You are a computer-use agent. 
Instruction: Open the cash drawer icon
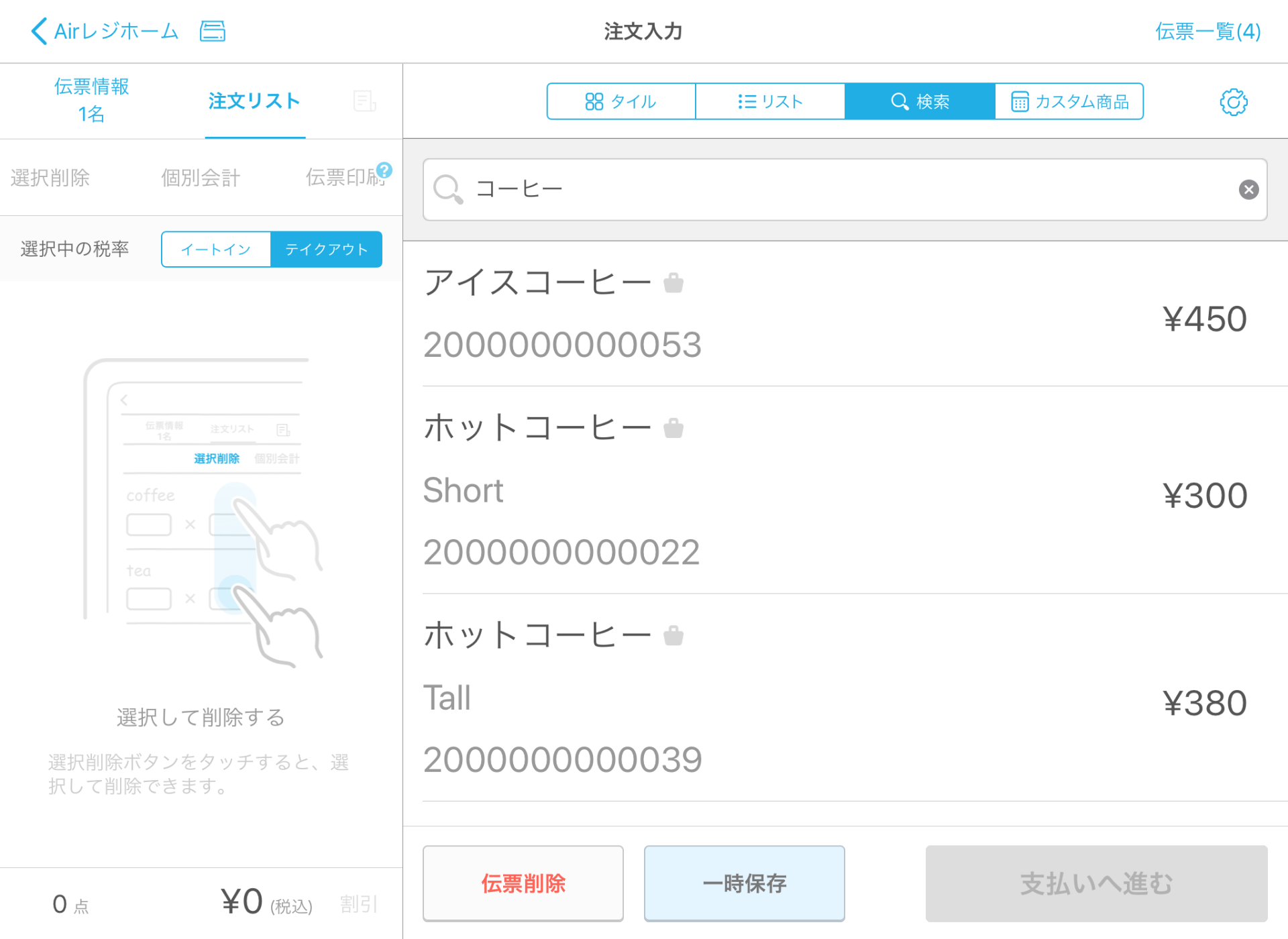(x=213, y=31)
